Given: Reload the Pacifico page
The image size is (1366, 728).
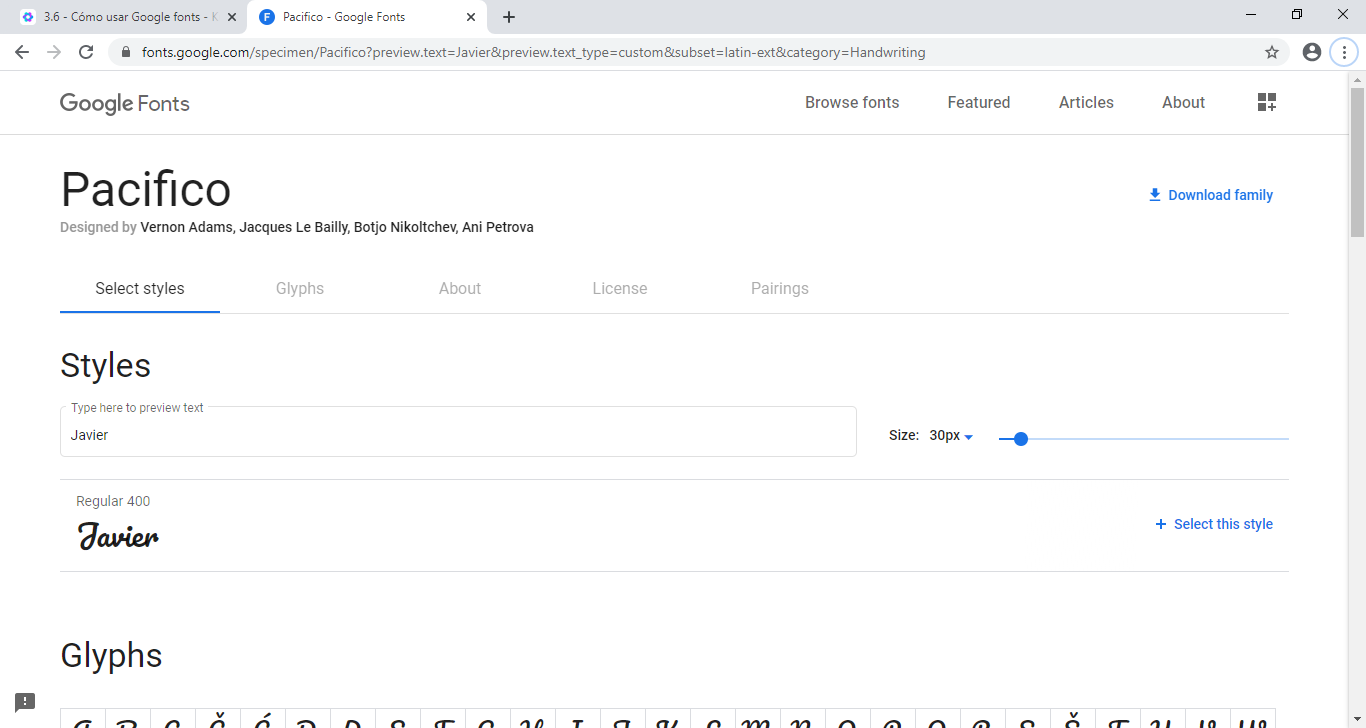Looking at the screenshot, I should tap(86, 52).
